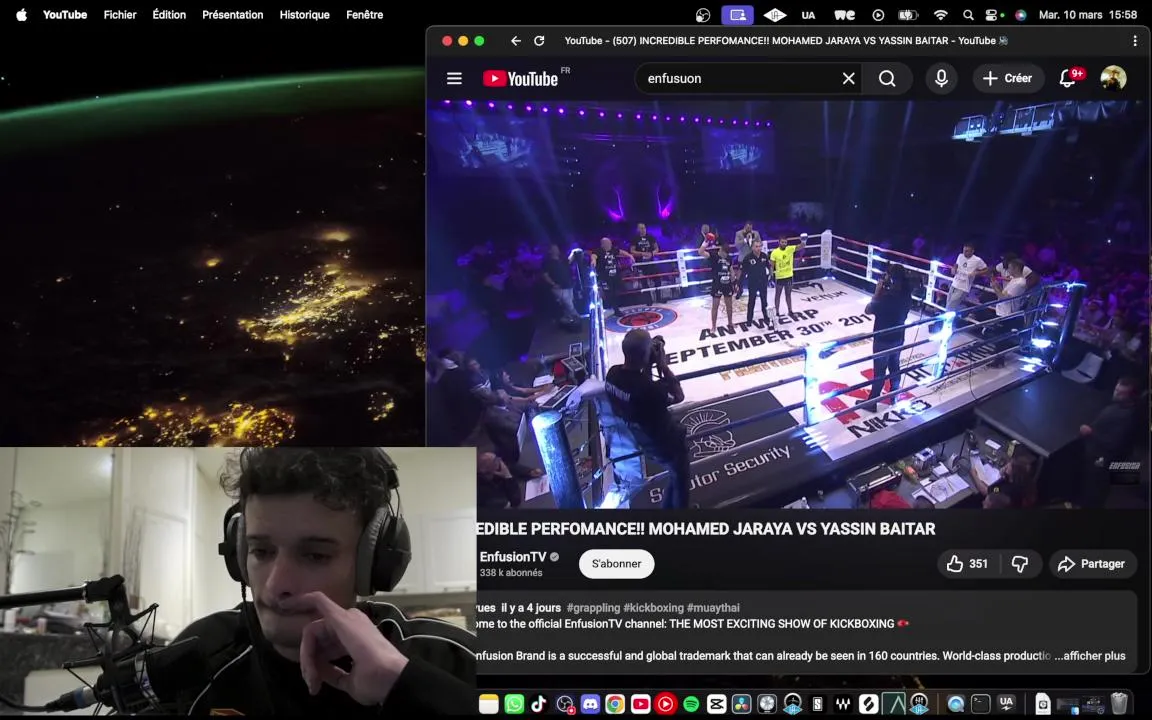
Task: Click the Partager share button
Action: click(x=1092, y=564)
